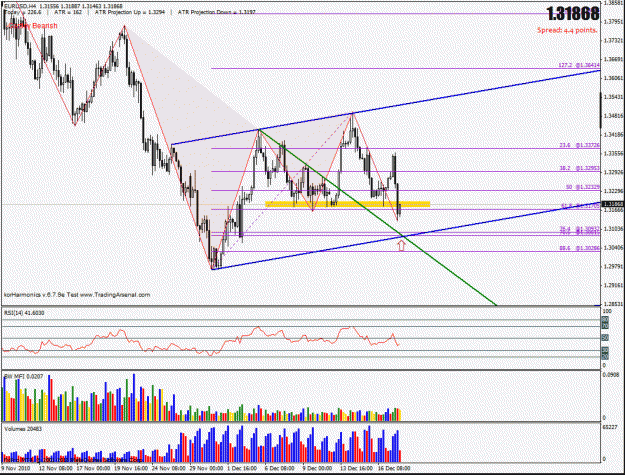Click the '9 Dec 00:00' time axis label
This screenshot has height=475, width=625.
[317, 468]
